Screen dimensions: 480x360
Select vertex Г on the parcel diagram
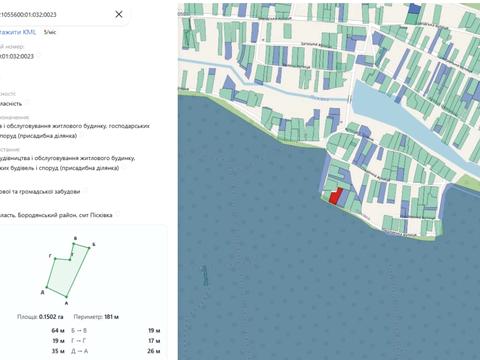[x=55, y=258]
